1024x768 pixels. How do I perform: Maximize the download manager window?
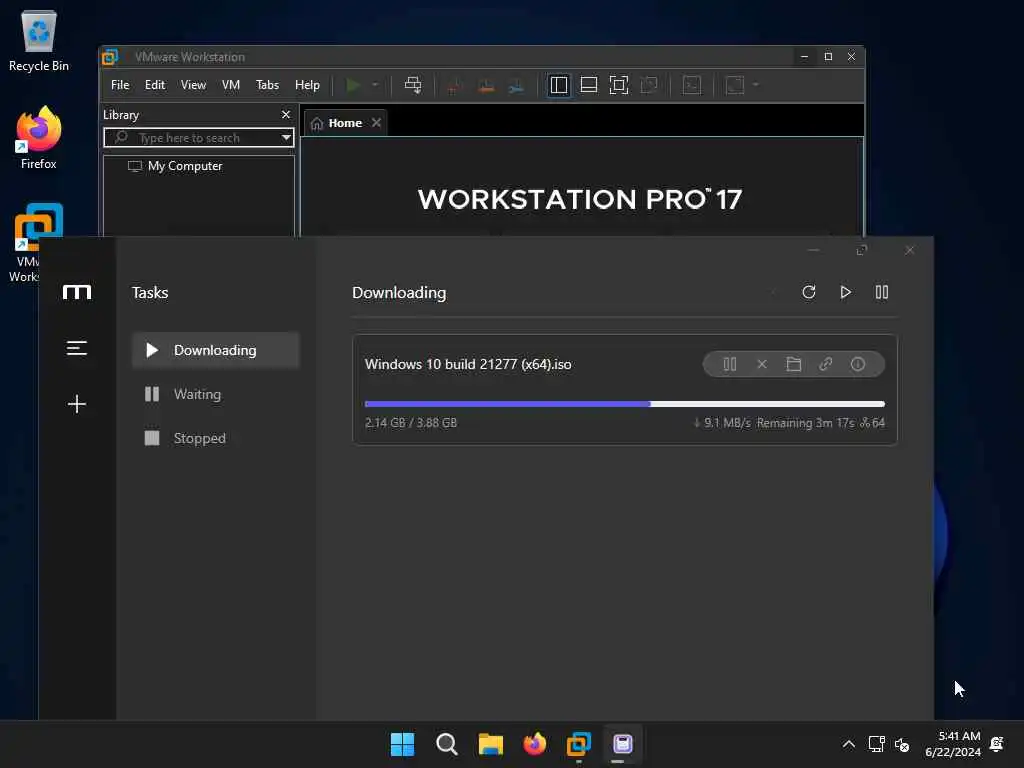click(861, 250)
